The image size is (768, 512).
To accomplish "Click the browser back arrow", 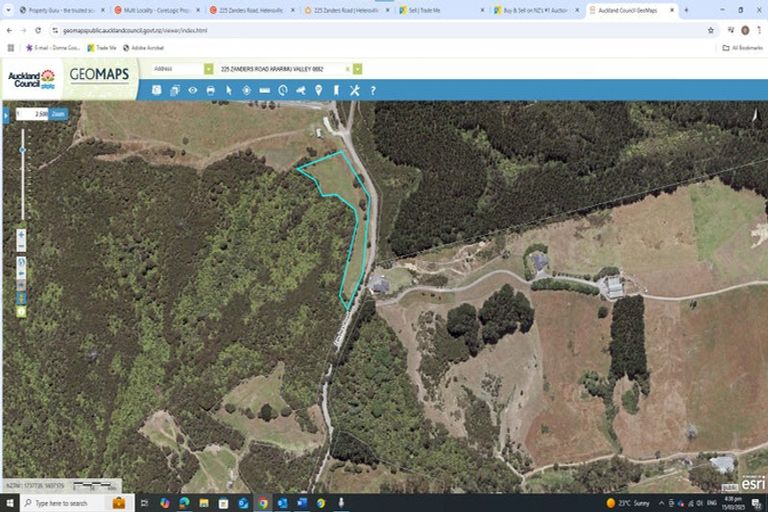I will click(9, 30).
